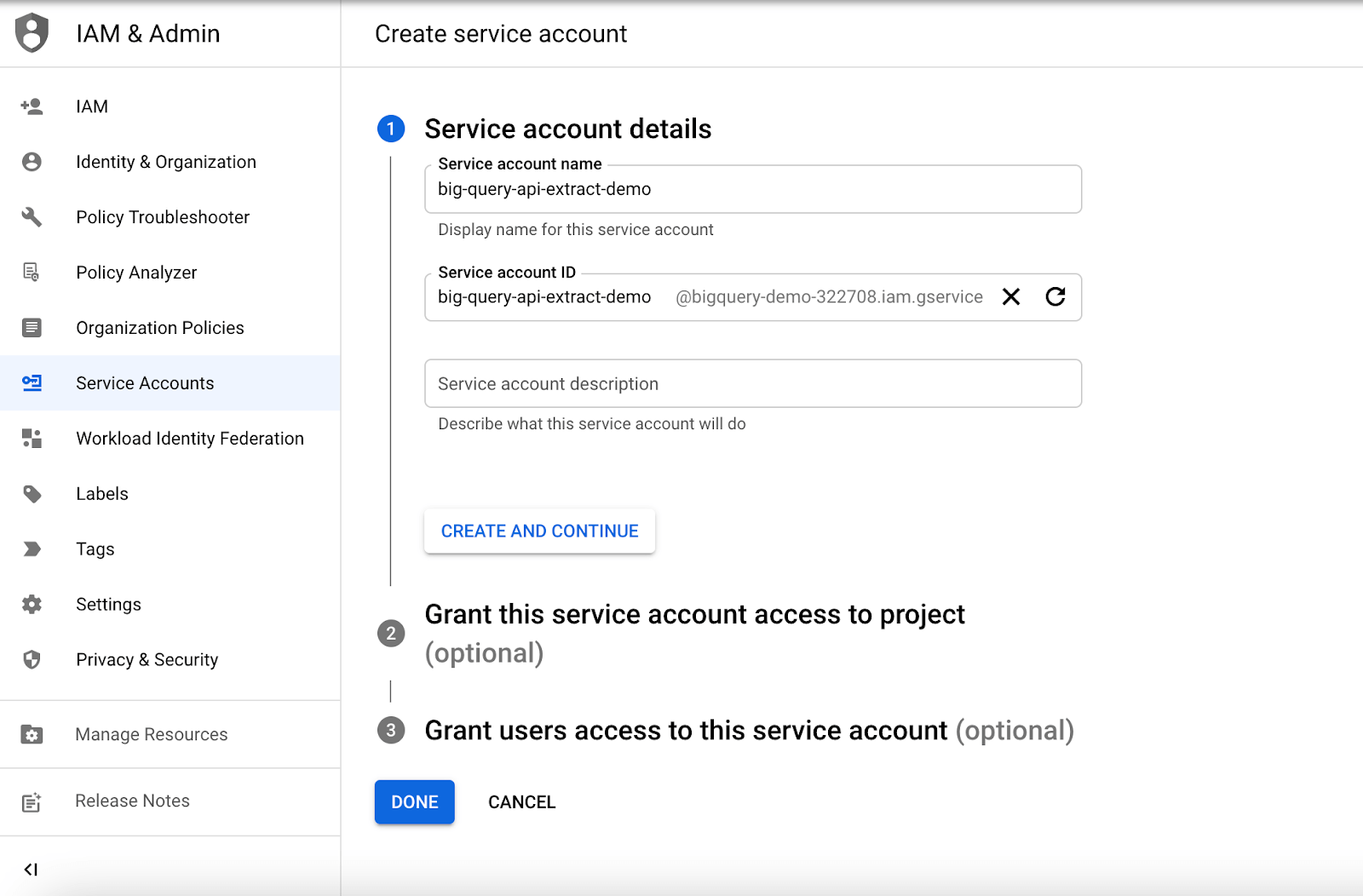
Task: Click the IAM & Admin shield icon
Action: (x=32, y=33)
